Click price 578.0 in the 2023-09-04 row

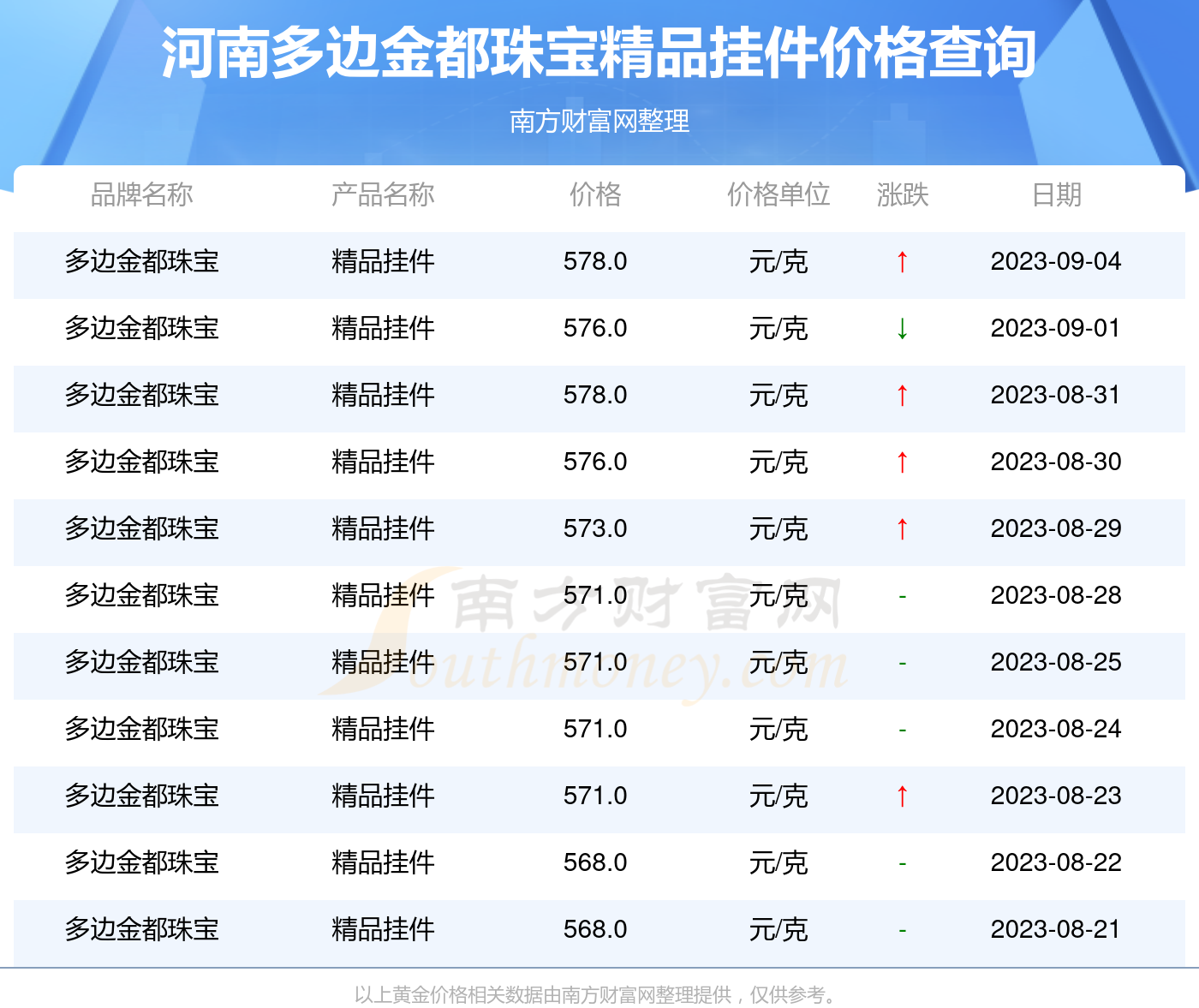click(x=595, y=261)
